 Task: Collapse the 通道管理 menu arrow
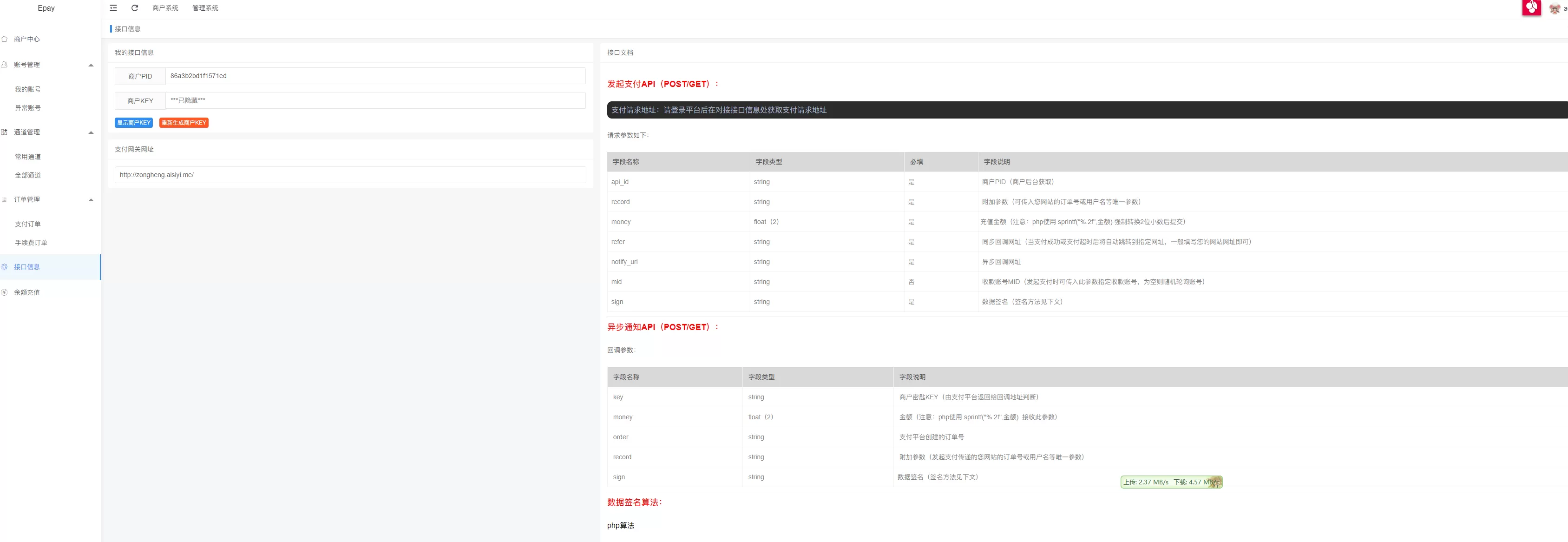click(x=91, y=133)
